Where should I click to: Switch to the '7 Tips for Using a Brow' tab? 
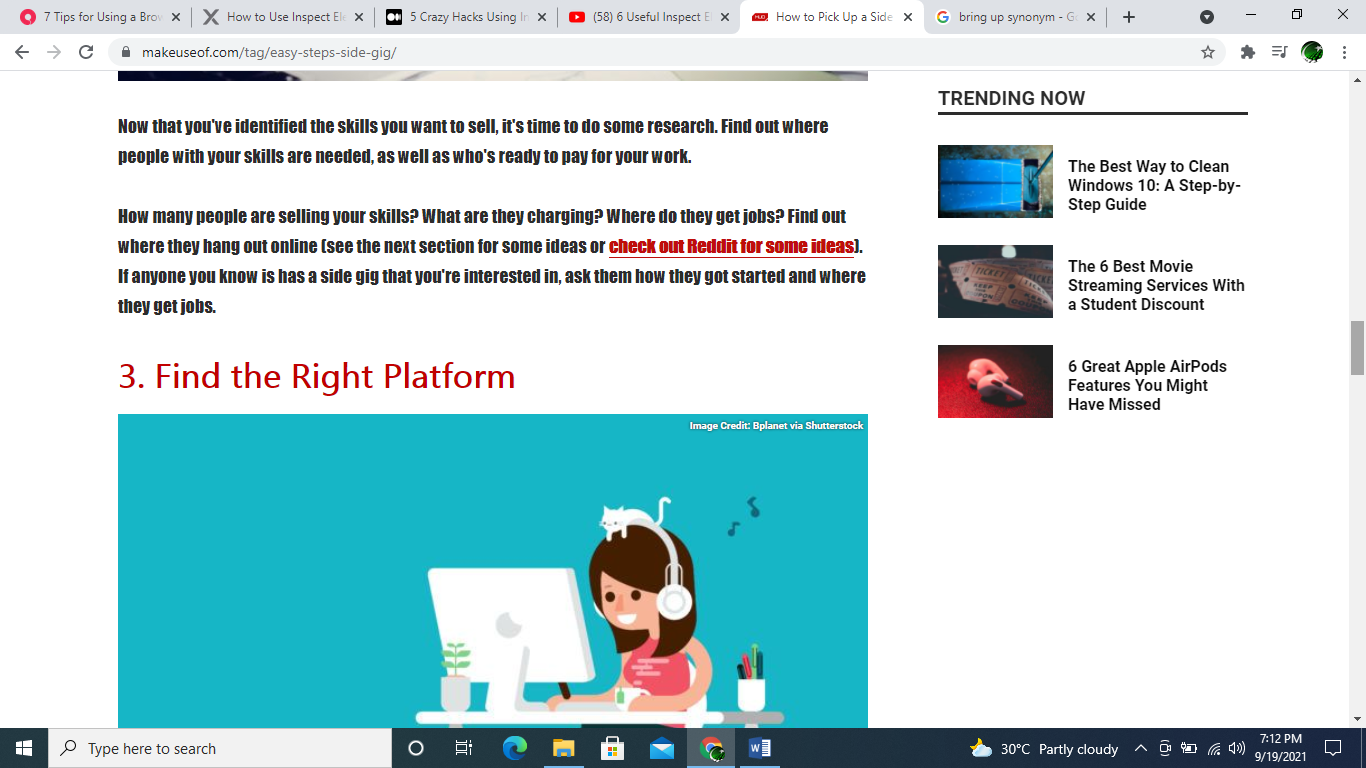(x=96, y=17)
